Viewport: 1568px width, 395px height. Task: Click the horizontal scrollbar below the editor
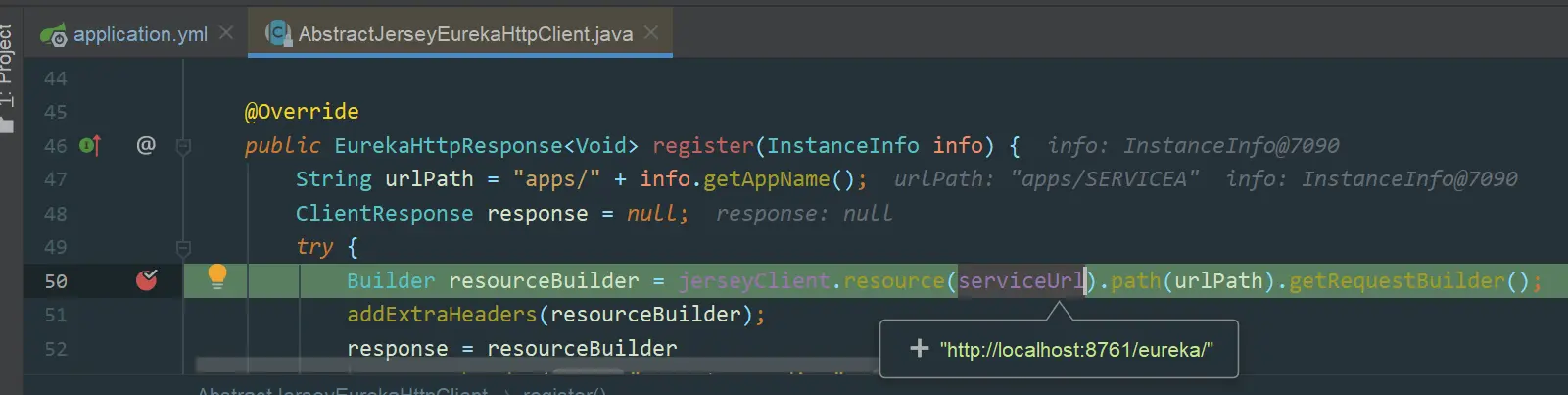[538, 367]
